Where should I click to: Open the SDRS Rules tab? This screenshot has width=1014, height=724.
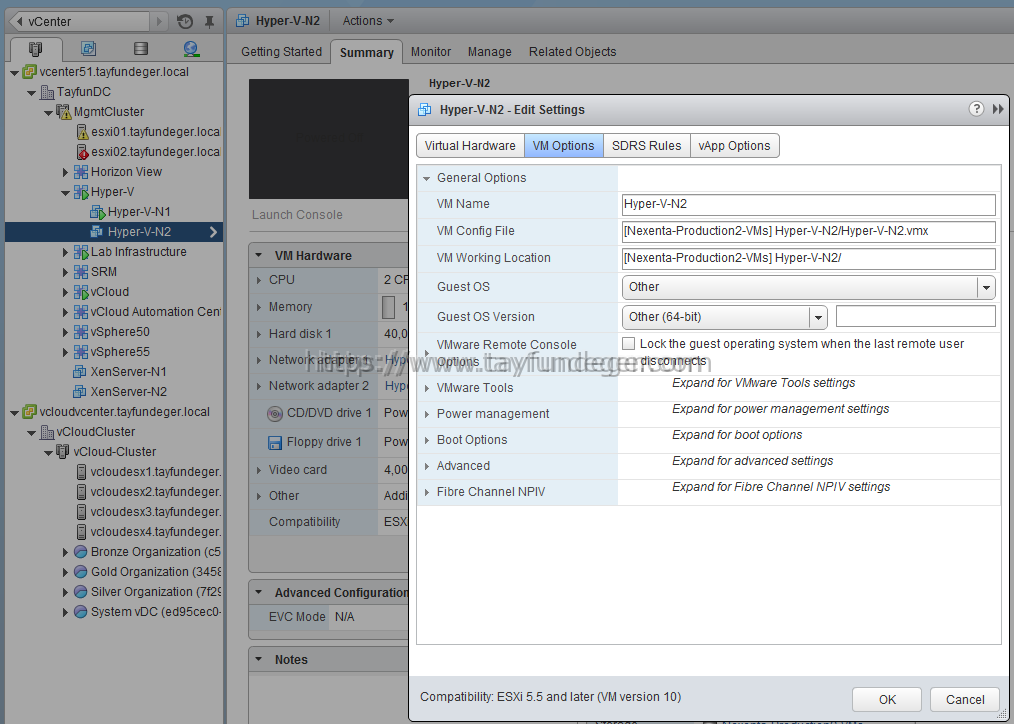point(647,145)
